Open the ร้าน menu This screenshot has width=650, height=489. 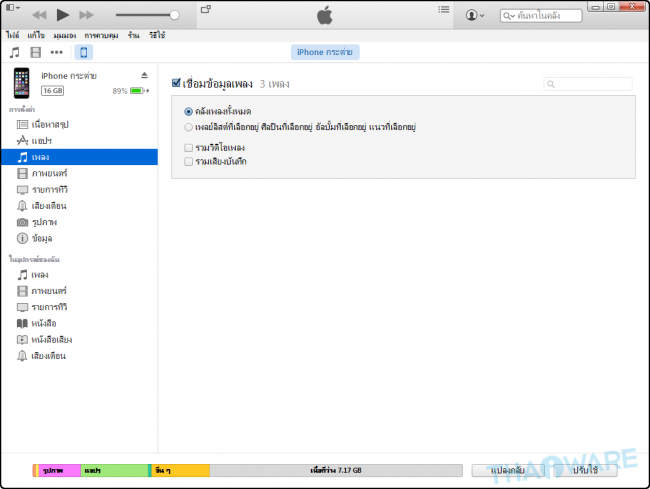[x=133, y=35]
